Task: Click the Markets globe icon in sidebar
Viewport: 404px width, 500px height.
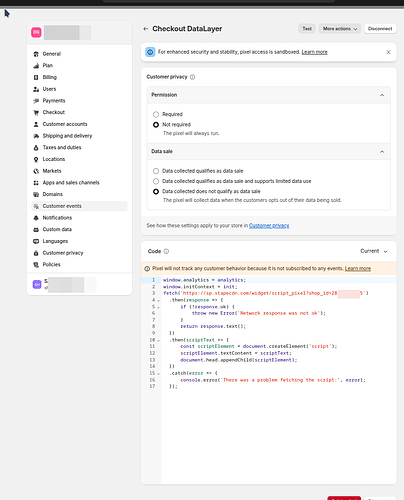Action: pyautogui.click(x=36, y=171)
